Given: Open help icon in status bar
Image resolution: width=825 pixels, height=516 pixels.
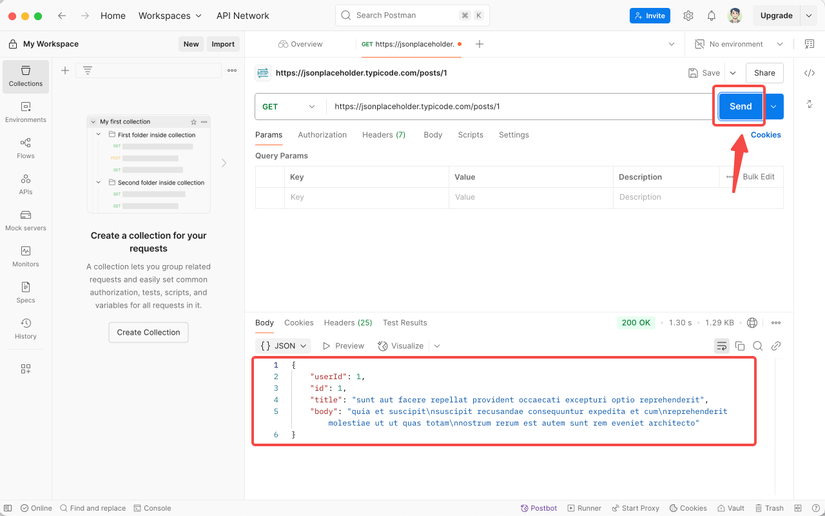Looking at the screenshot, I should pyautogui.click(x=816, y=508).
